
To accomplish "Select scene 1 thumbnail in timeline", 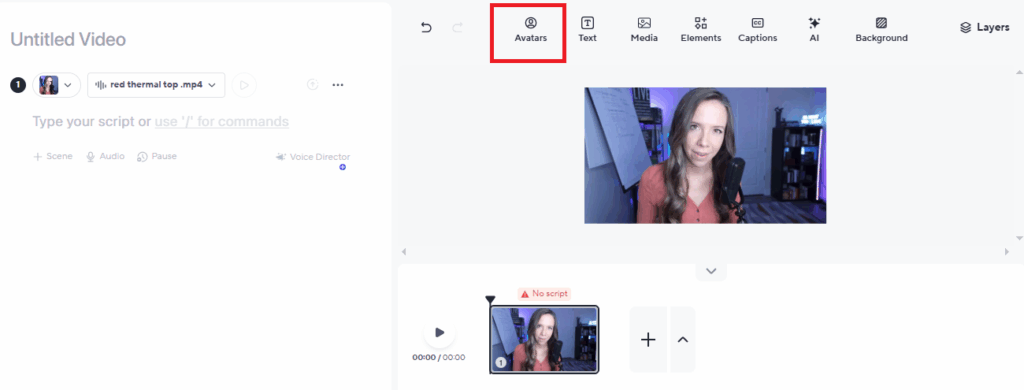I will (544, 340).
